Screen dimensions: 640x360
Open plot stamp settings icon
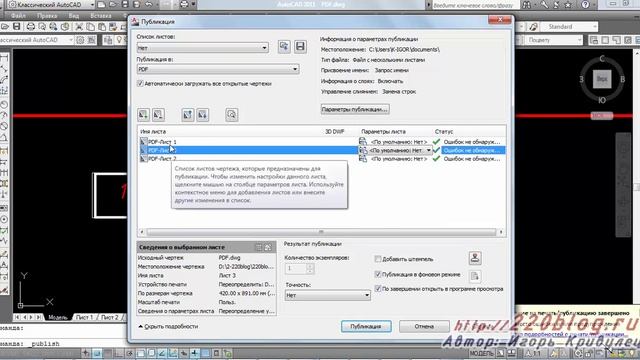pos(475,258)
